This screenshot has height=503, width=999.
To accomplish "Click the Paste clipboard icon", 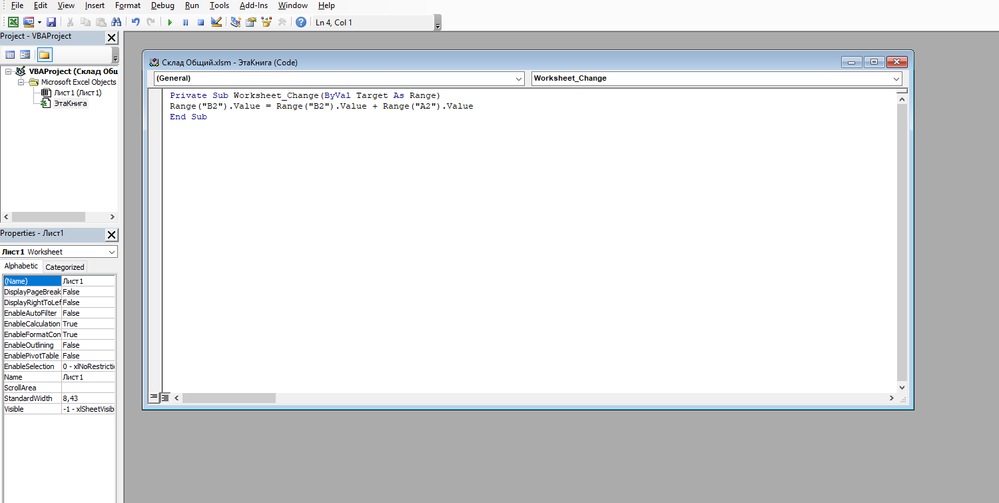I will [101, 22].
